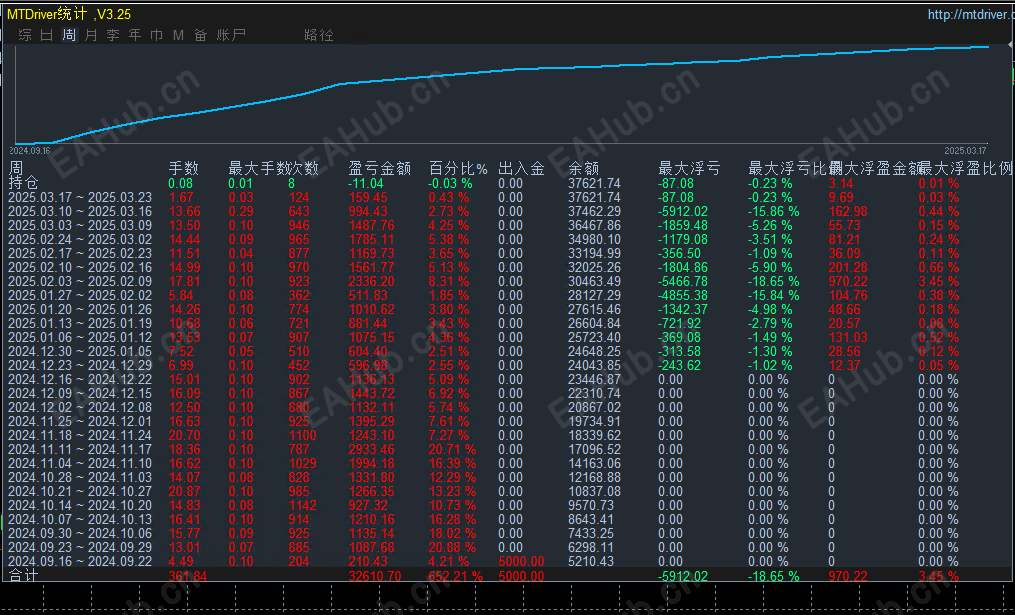This screenshot has height=615, width=1015.
Task: Select week row 2025.02.03 ~ 2025.02.09
Action: click(x=80, y=282)
